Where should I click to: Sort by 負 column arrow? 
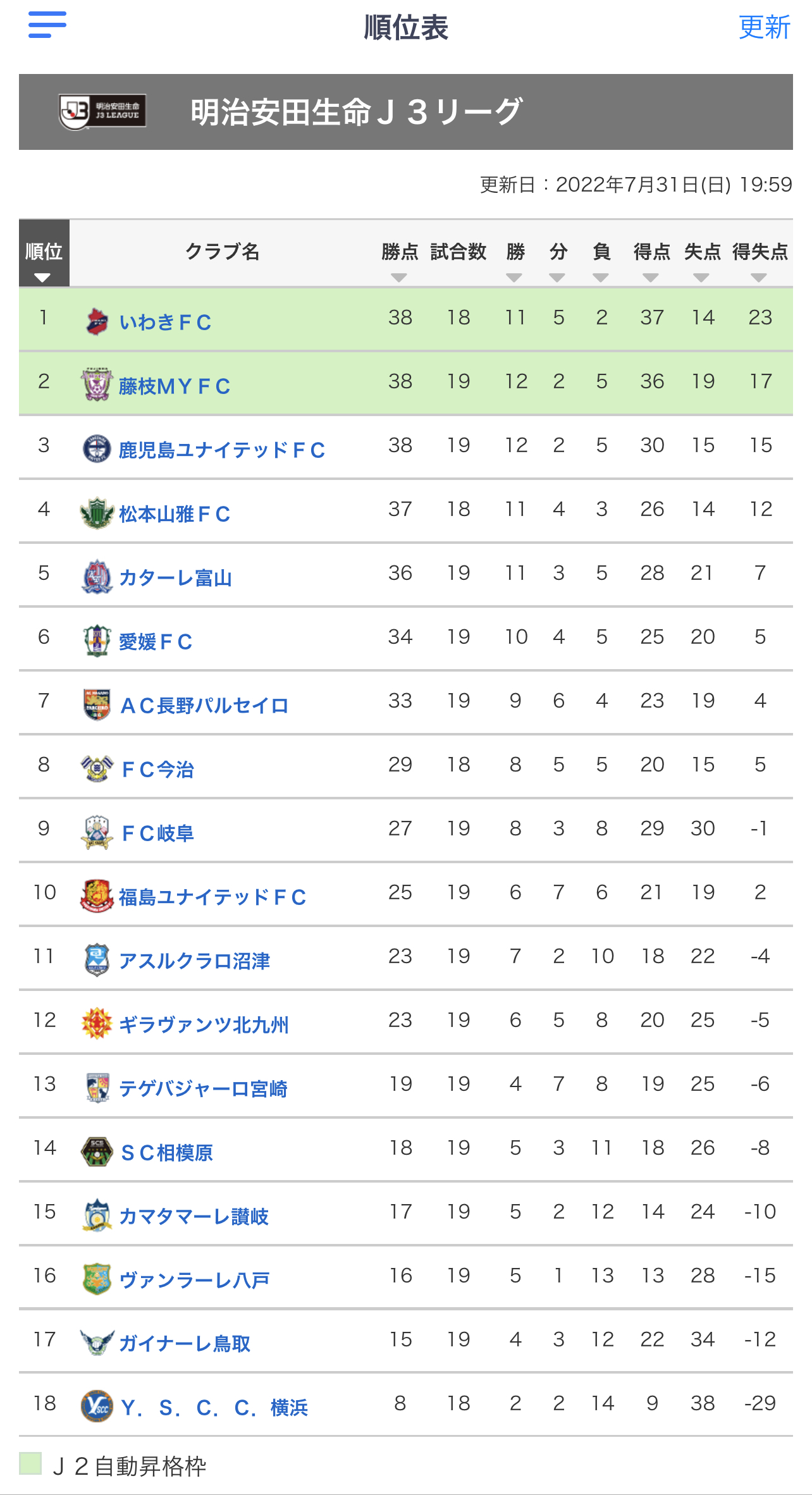(x=601, y=278)
